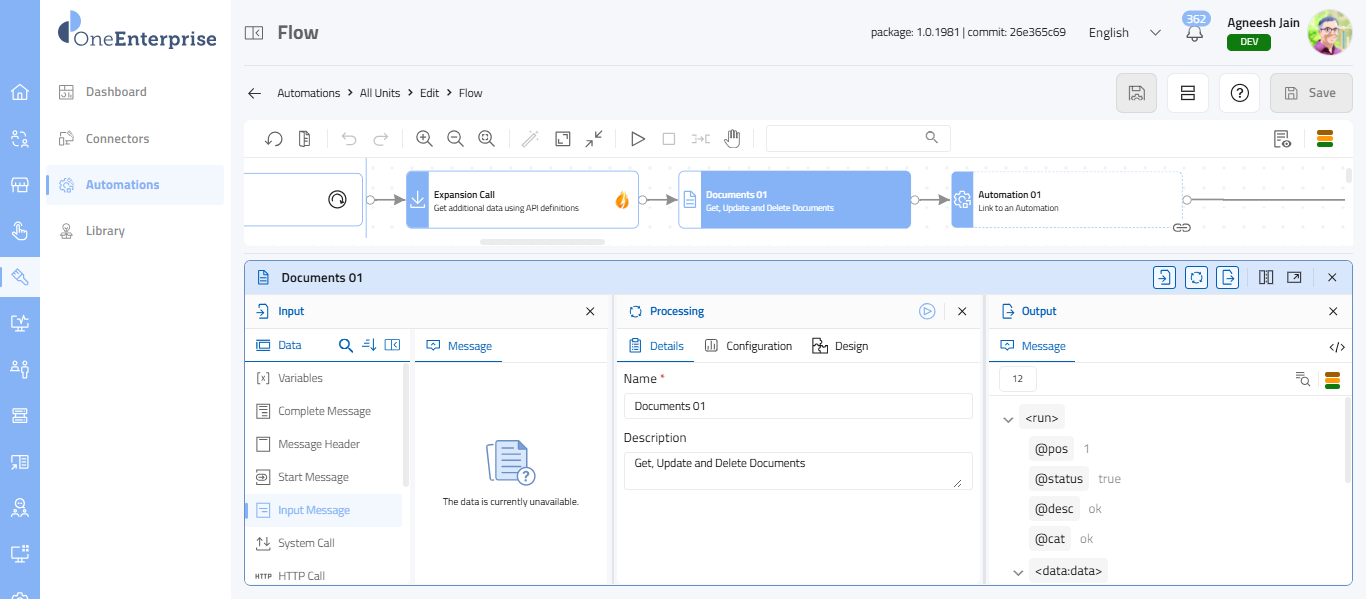Switch to the Configuration tab
Viewport: 1366px width, 599px height.
point(748,346)
